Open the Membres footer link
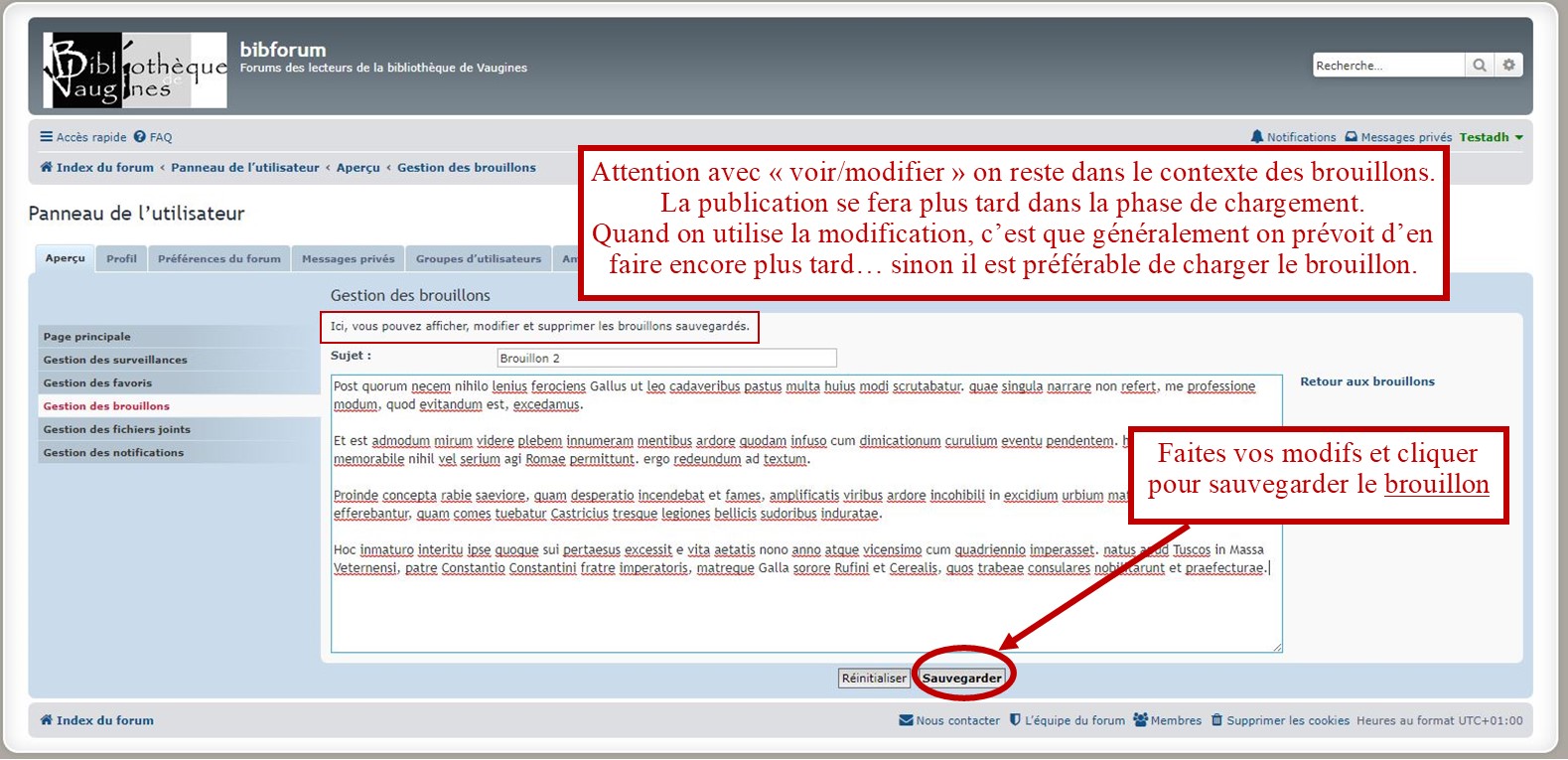 (1168, 720)
